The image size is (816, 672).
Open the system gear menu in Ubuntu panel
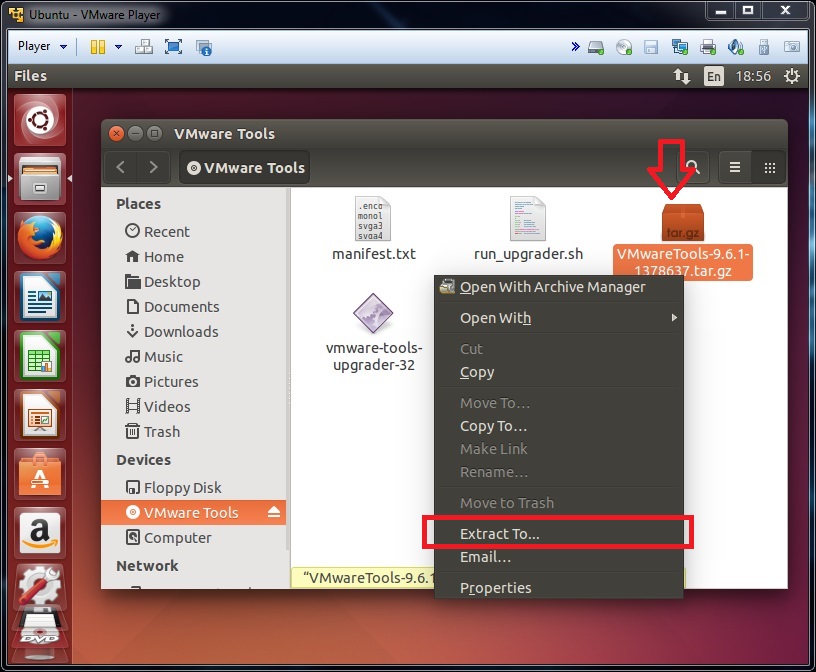pyautogui.click(x=792, y=76)
